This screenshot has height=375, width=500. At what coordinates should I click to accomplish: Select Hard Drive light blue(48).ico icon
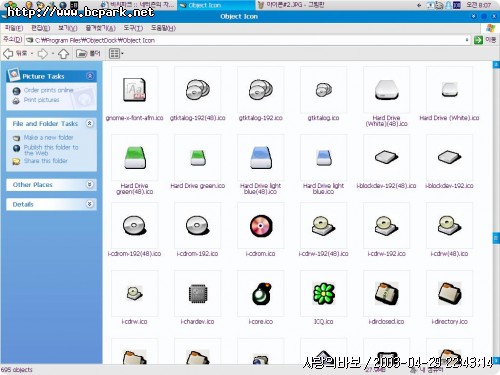point(260,158)
